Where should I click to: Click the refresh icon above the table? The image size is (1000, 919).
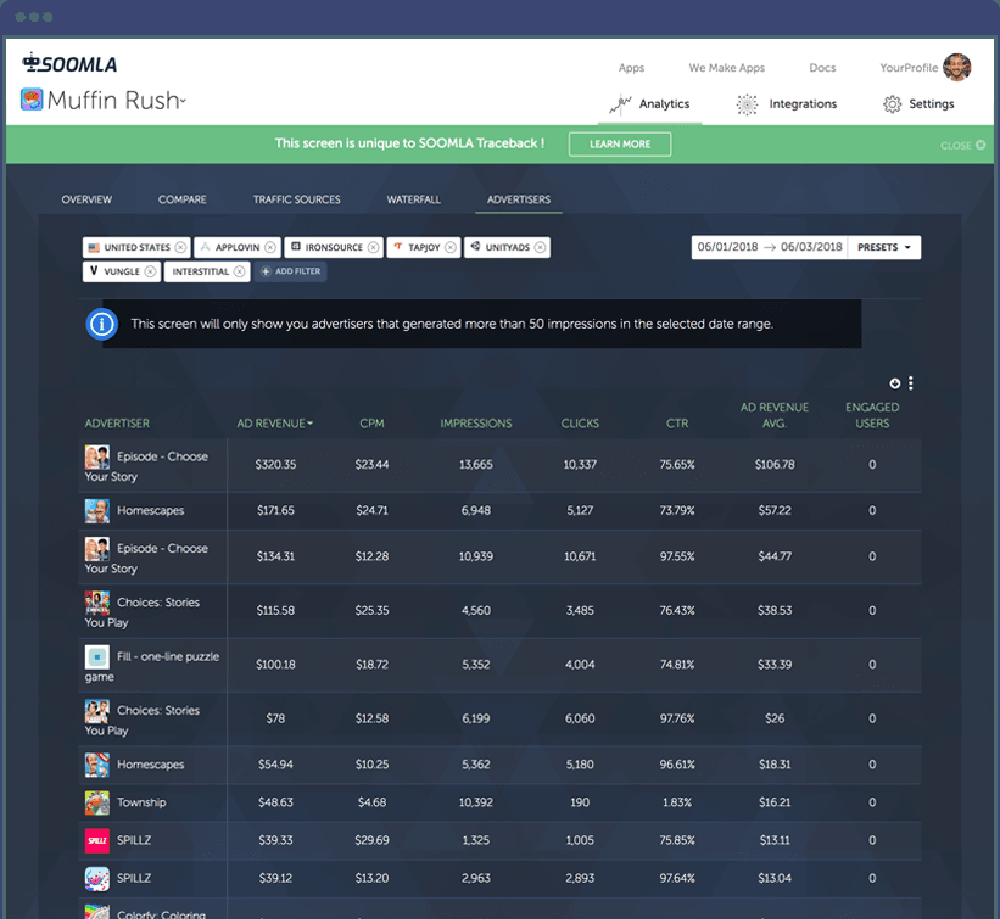pos(893,382)
